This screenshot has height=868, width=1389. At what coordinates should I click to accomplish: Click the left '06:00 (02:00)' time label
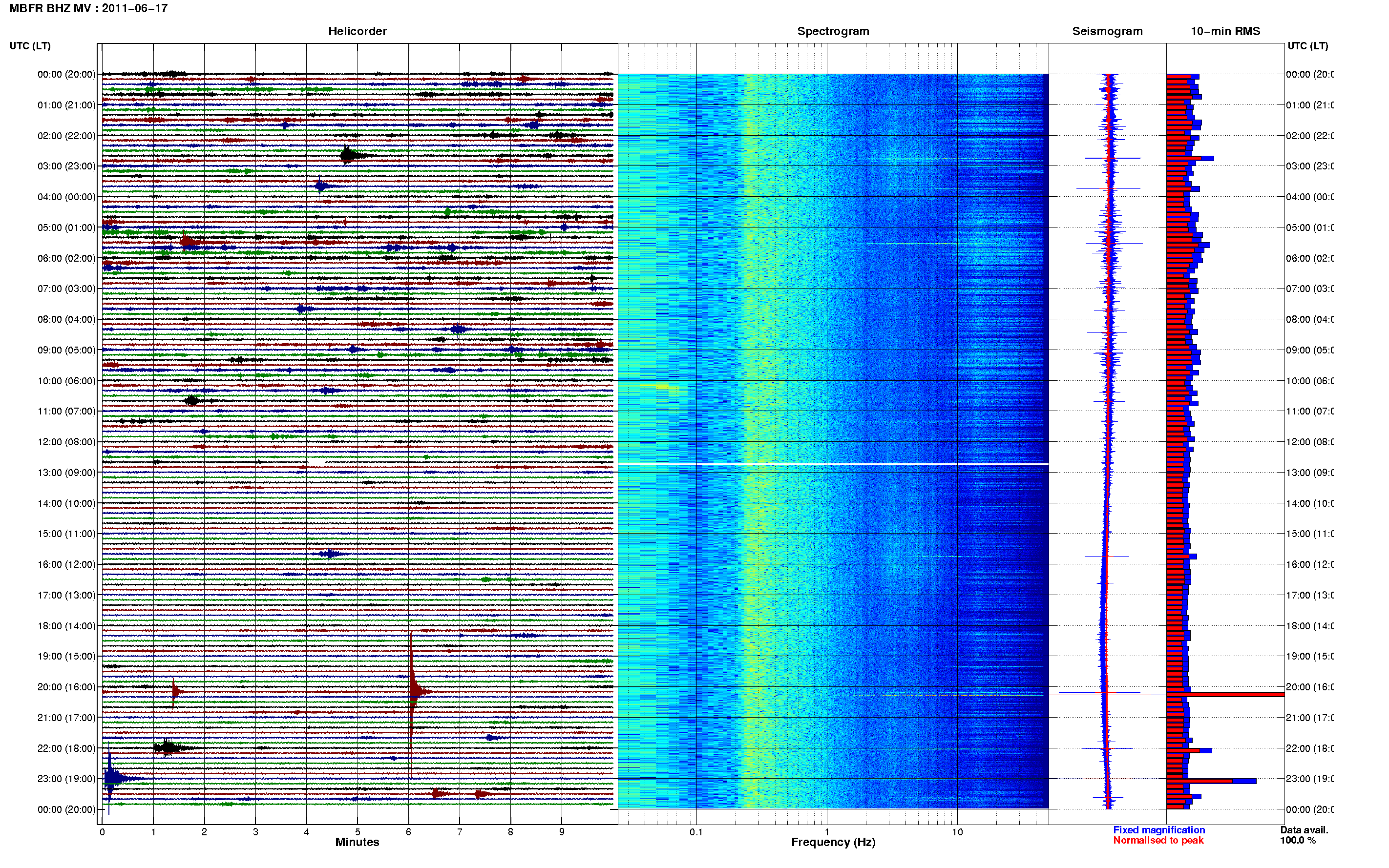point(66,258)
